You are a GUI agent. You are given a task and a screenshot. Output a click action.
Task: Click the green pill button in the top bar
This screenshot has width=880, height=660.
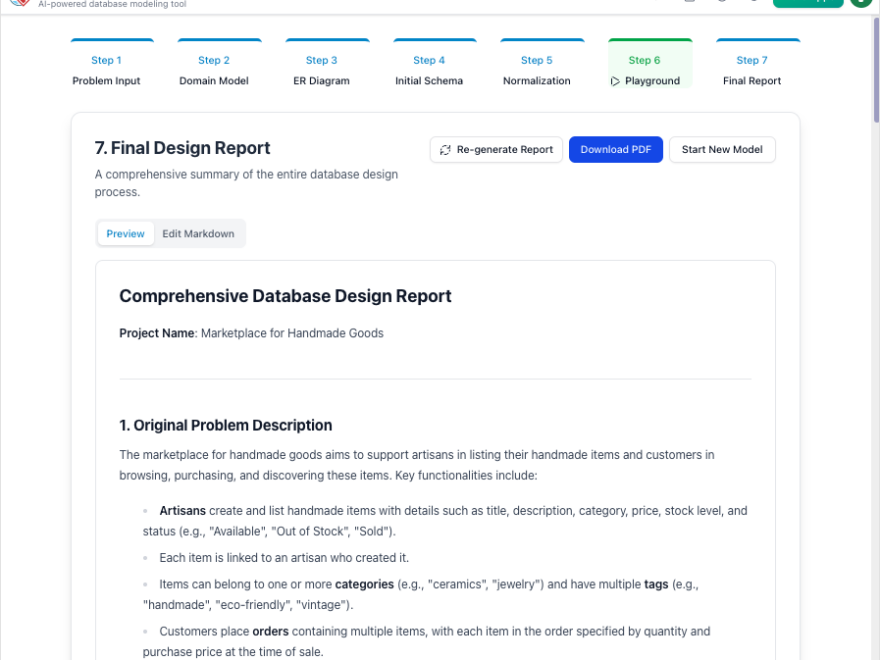[x=808, y=3]
